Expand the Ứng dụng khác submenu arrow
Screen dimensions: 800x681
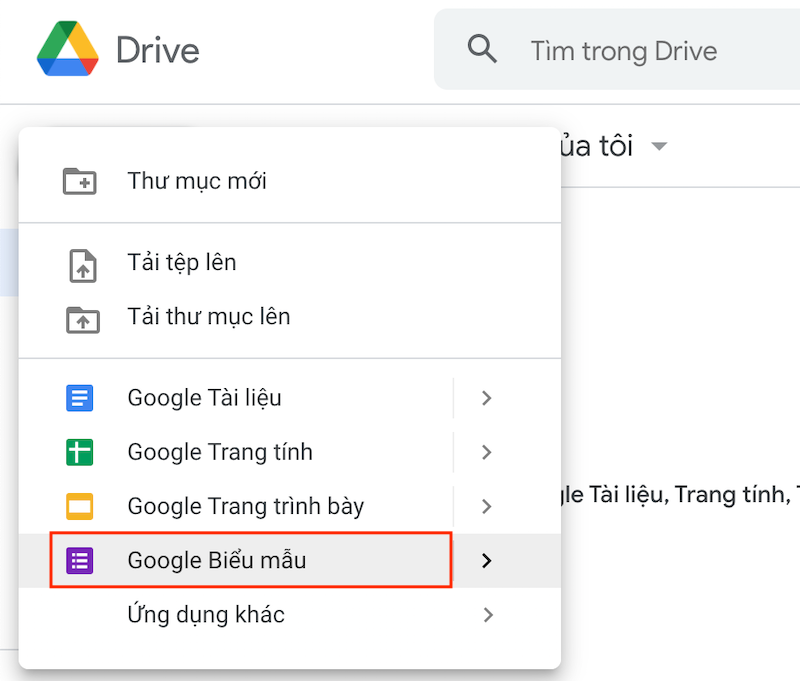tap(488, 615)
